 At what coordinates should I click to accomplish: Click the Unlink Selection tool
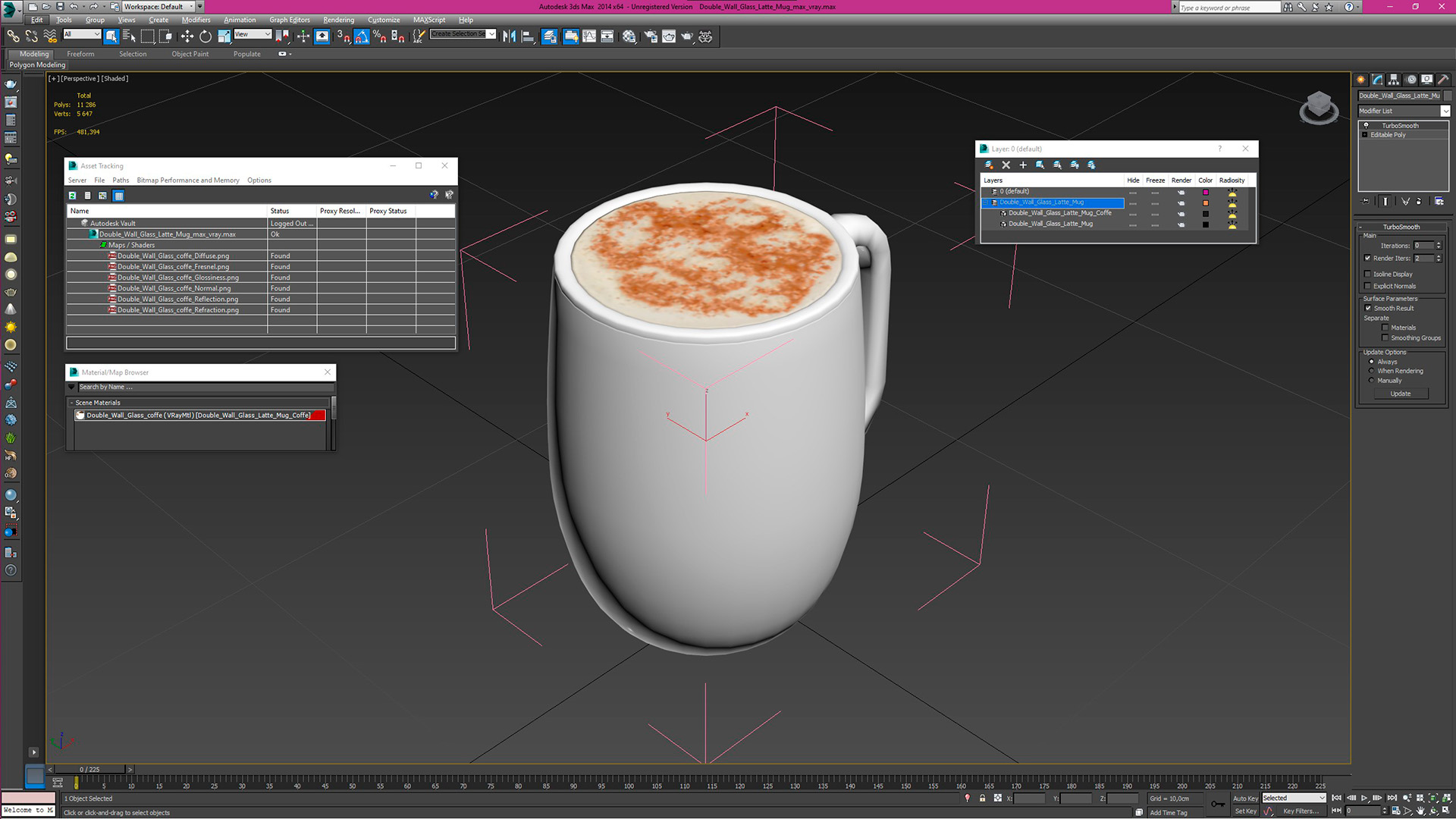31,36
